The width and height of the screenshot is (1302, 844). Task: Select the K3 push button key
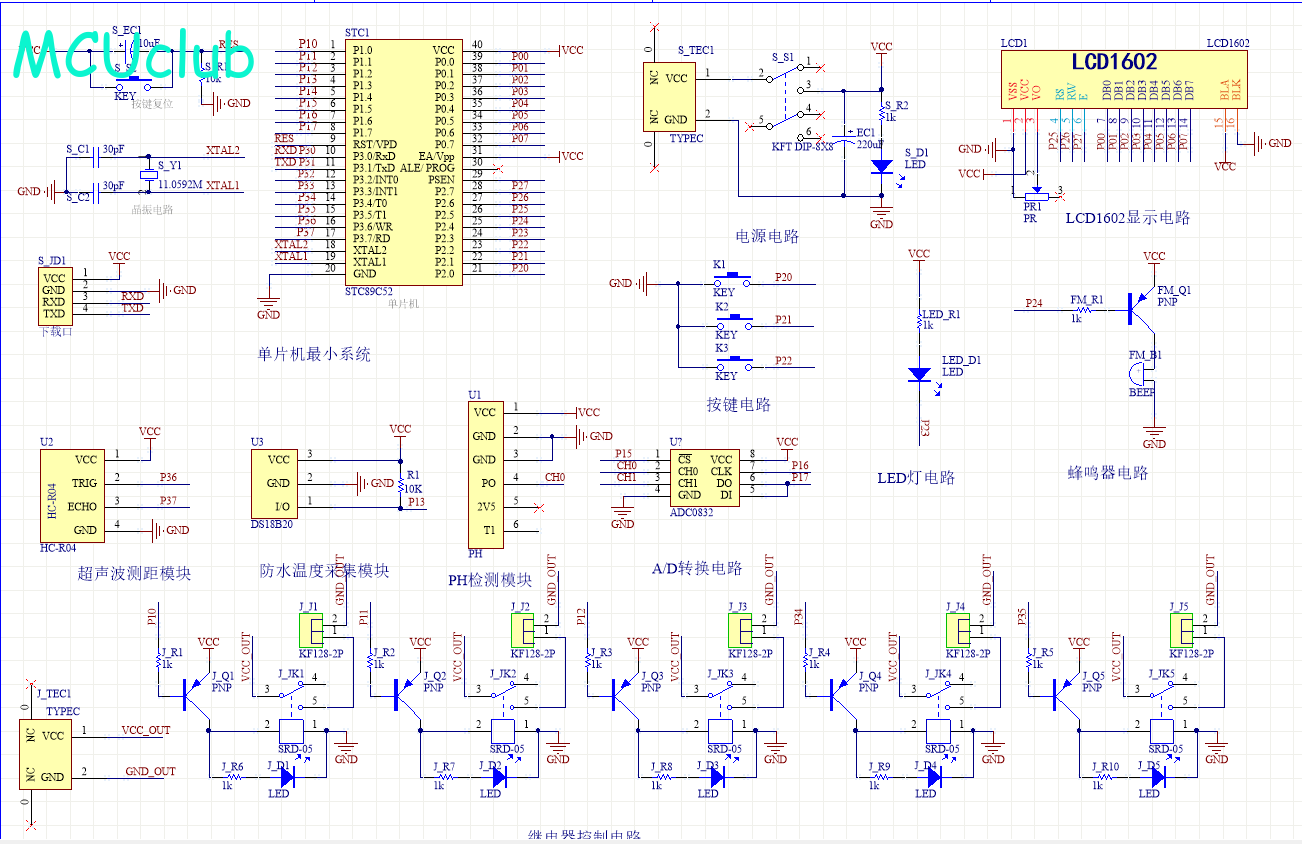739,361
